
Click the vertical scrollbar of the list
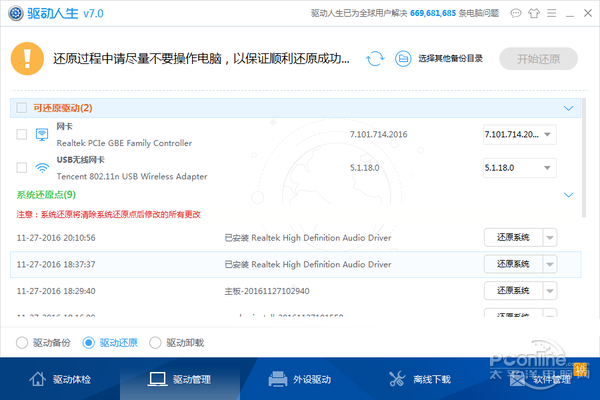(x=584, y=158)
